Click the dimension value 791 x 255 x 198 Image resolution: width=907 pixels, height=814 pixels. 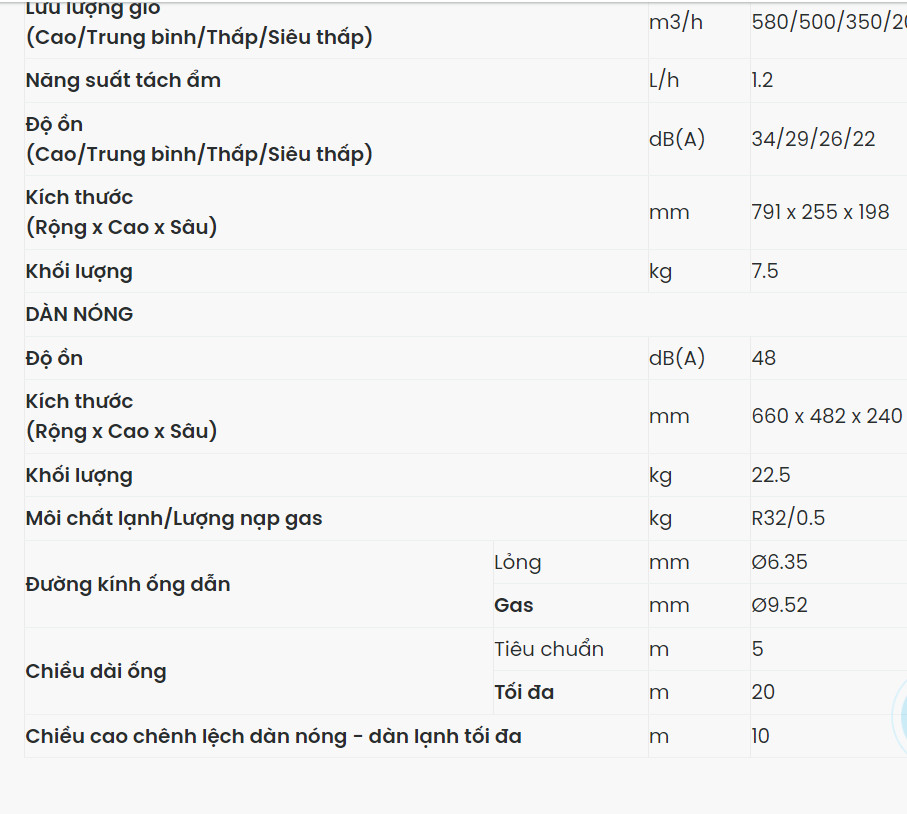pyautogui.click(x=820, y=212)
